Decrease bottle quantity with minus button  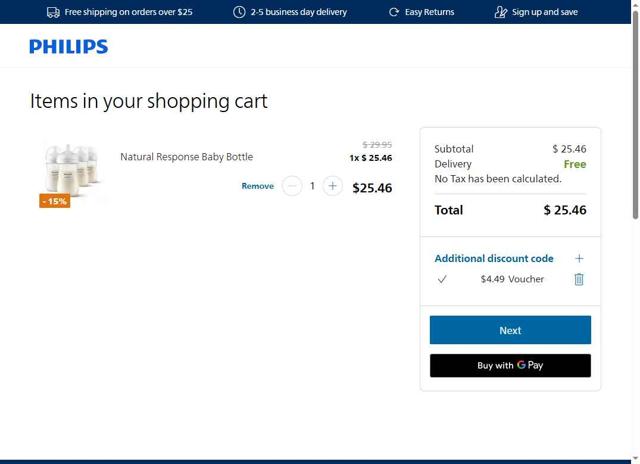click(x=291, y=186)
